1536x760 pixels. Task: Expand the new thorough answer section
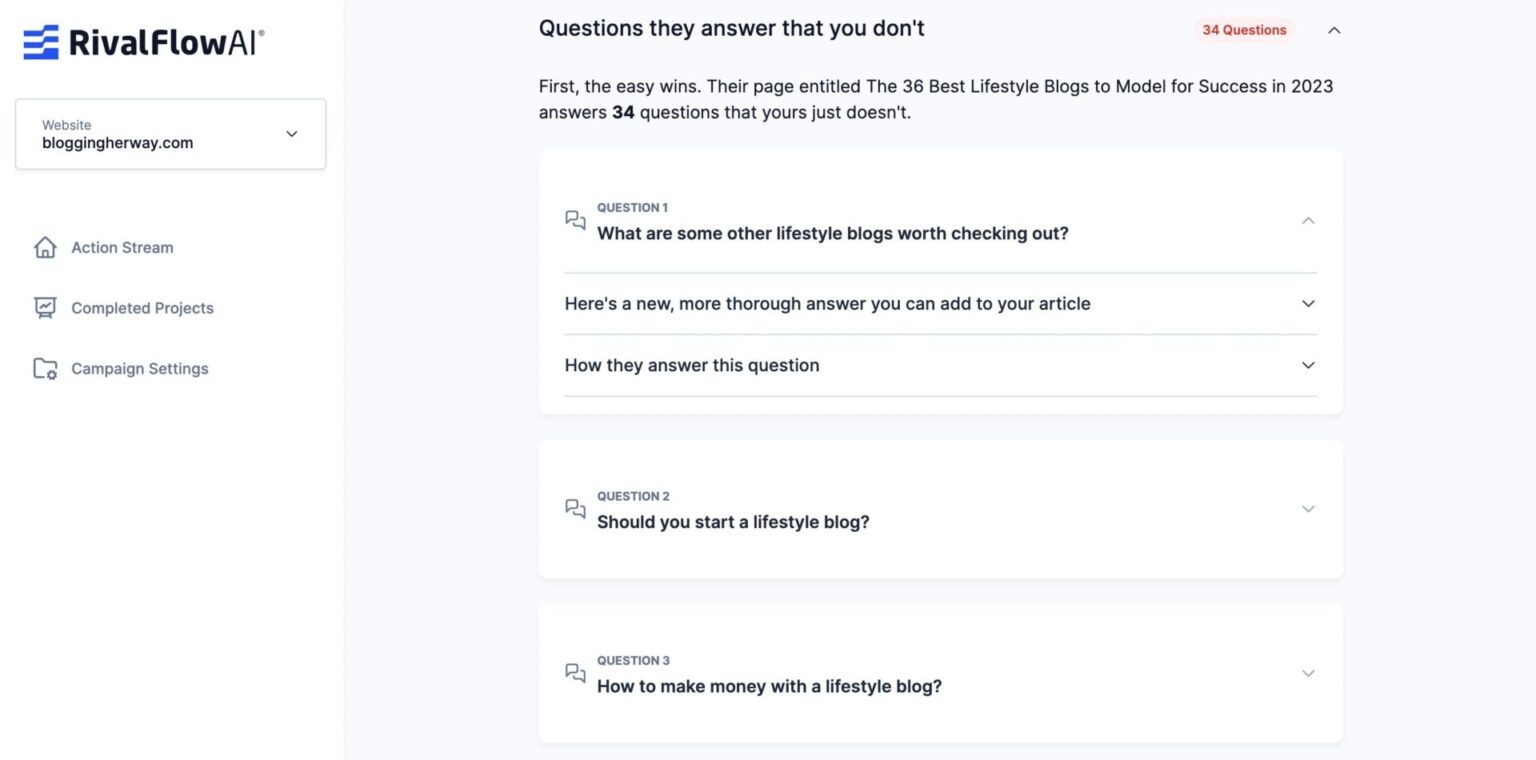(1308, 303)
